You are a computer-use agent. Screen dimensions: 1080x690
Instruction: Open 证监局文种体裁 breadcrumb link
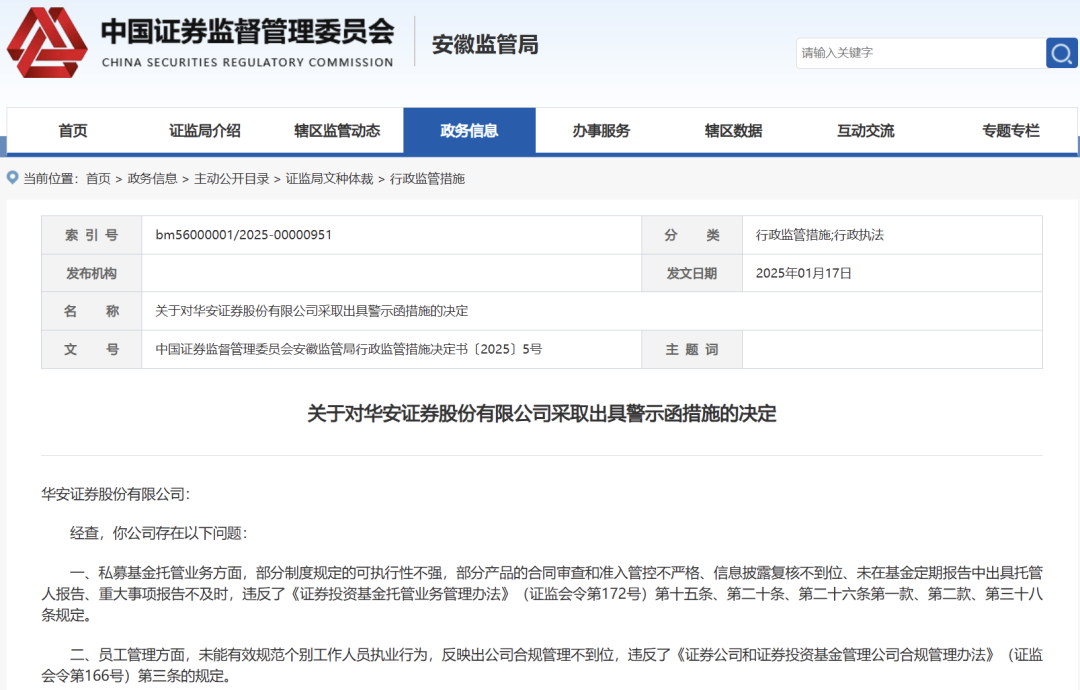(x=329, y=179)
